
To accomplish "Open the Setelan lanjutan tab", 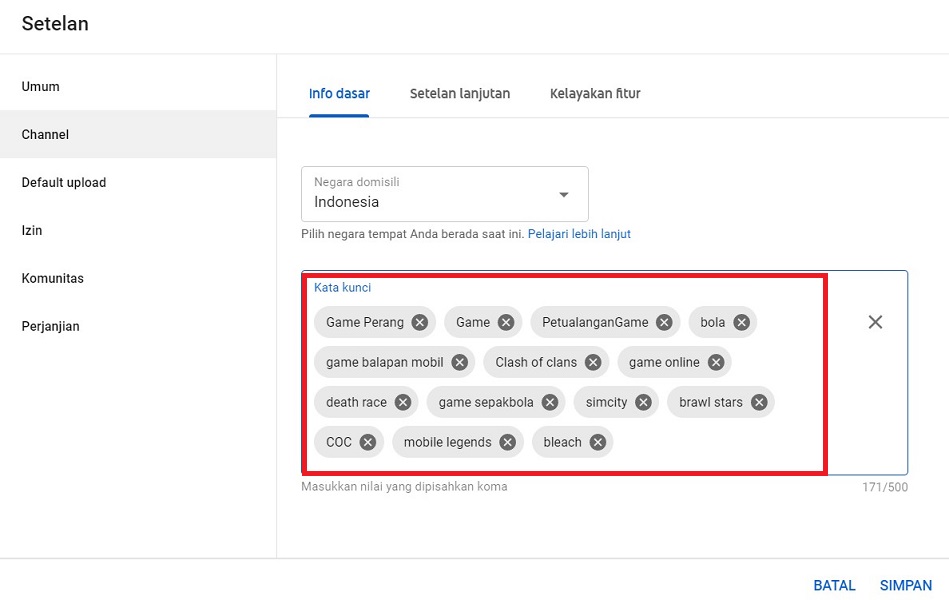I will click(x=460, y=94).
